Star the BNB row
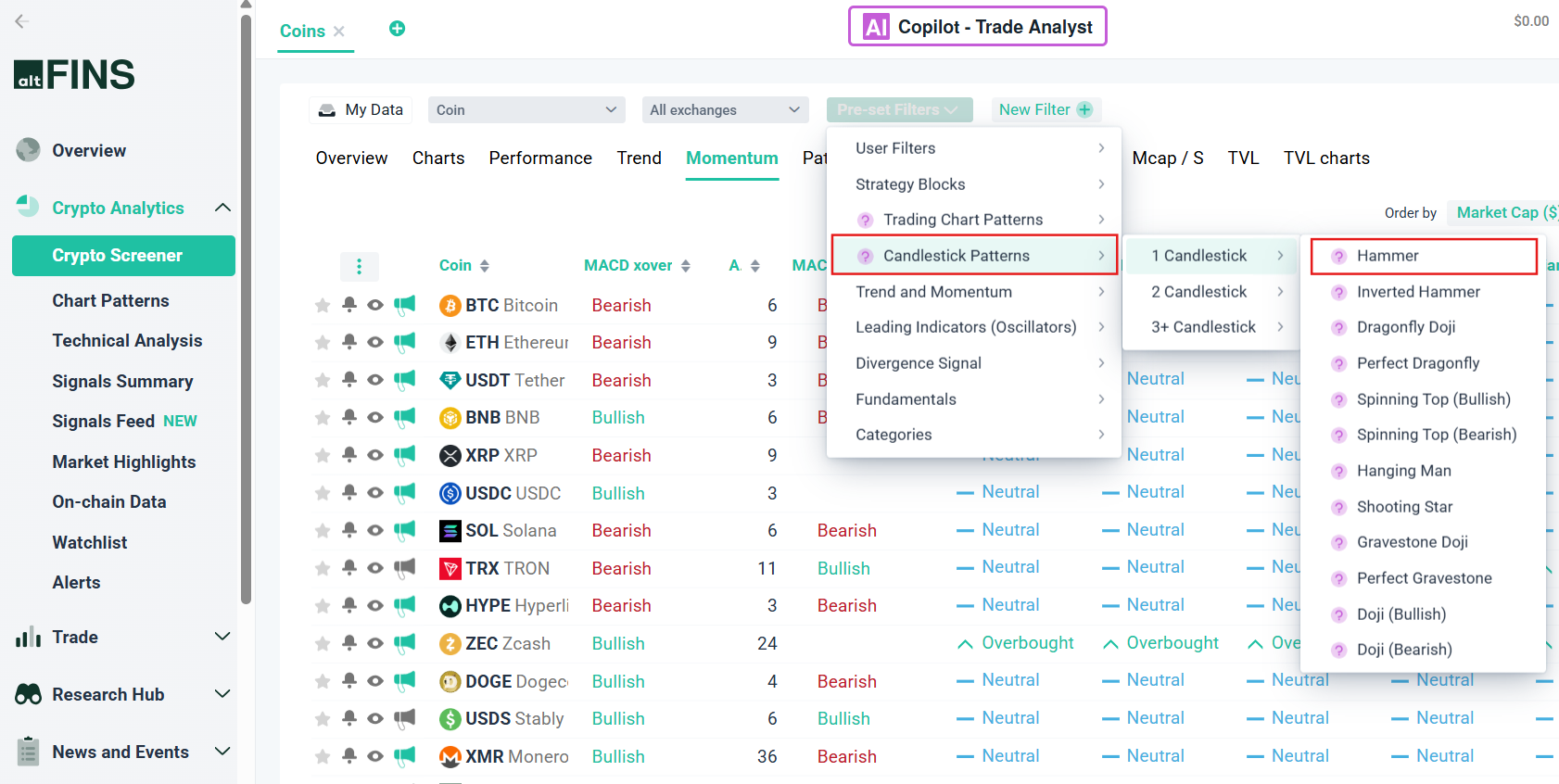This screenshot has height=784, width=1559. 323,418
